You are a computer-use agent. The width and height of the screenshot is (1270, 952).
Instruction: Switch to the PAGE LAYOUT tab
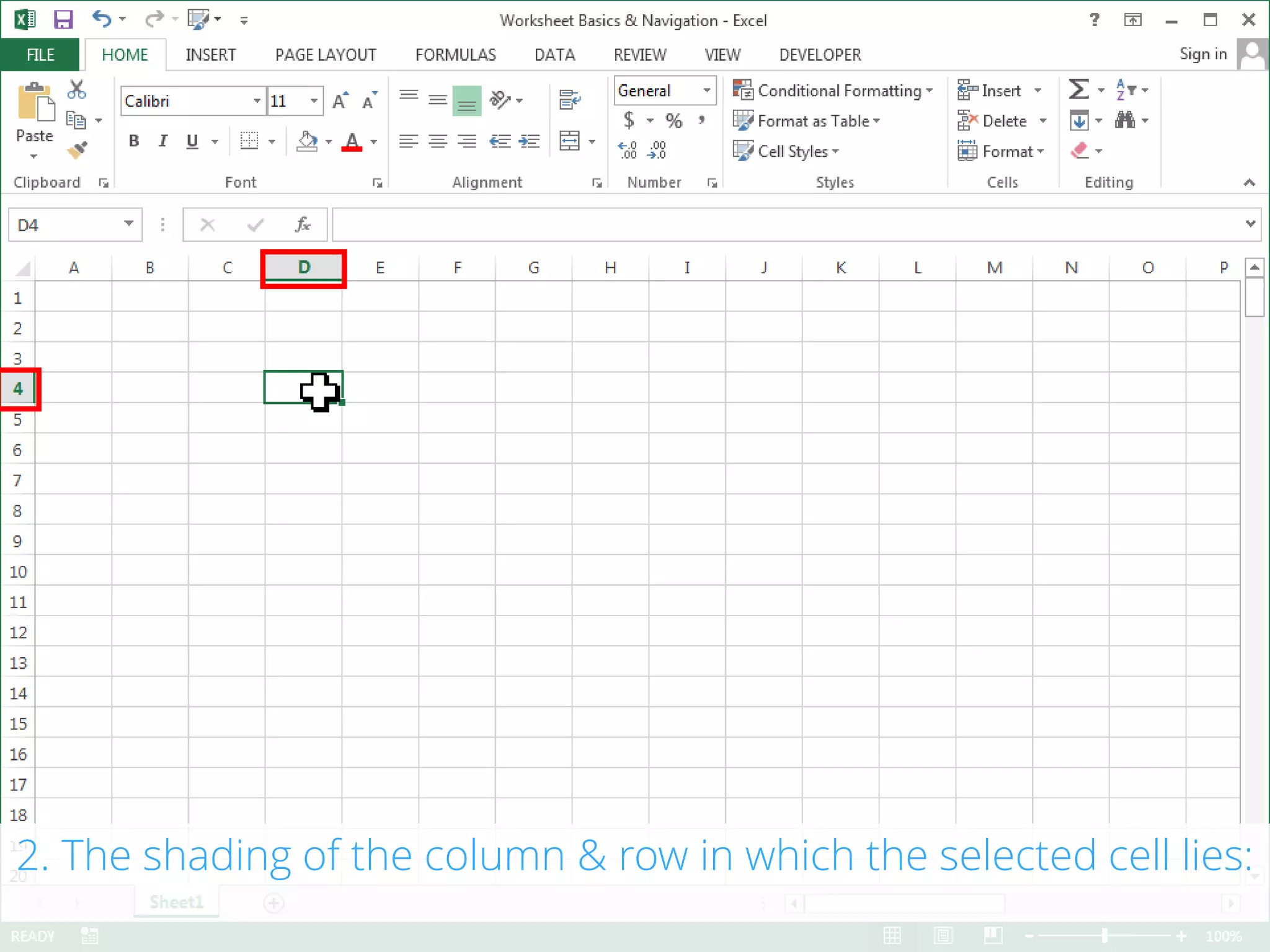[326, 55]
